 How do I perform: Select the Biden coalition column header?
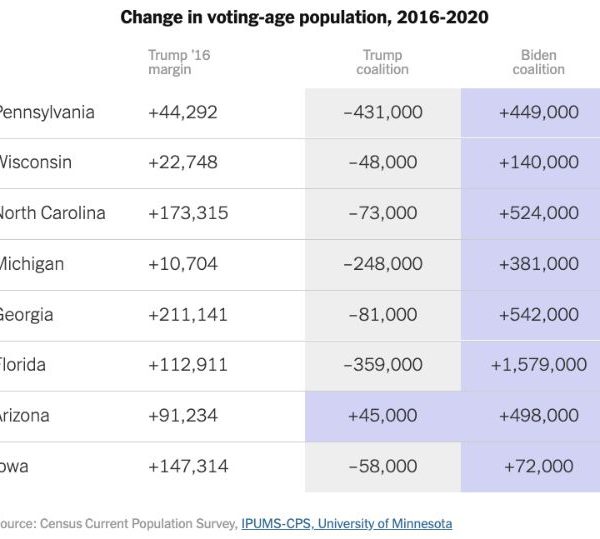538,62
